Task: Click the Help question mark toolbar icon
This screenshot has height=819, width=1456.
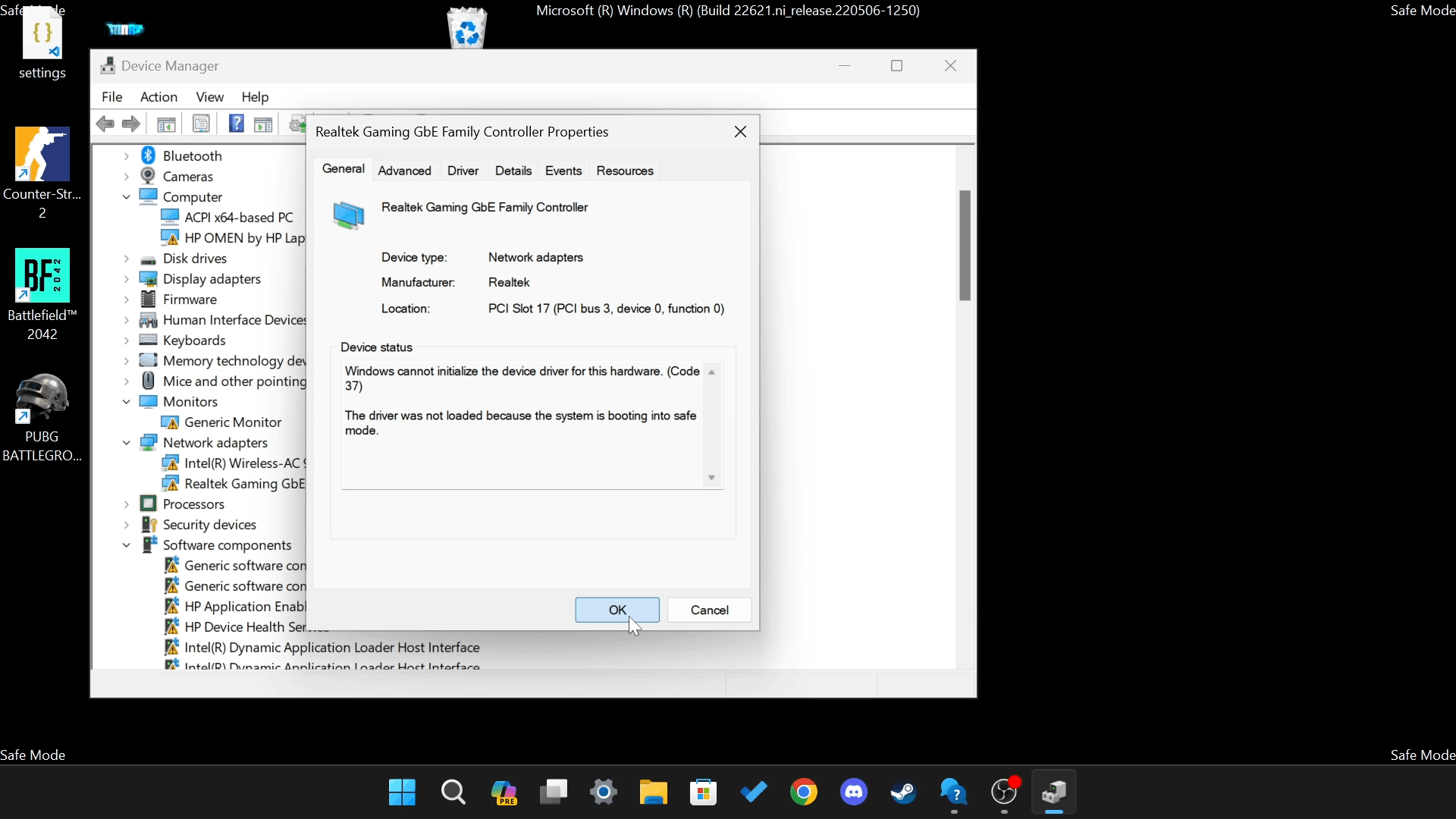Action: tap(236, 124)
